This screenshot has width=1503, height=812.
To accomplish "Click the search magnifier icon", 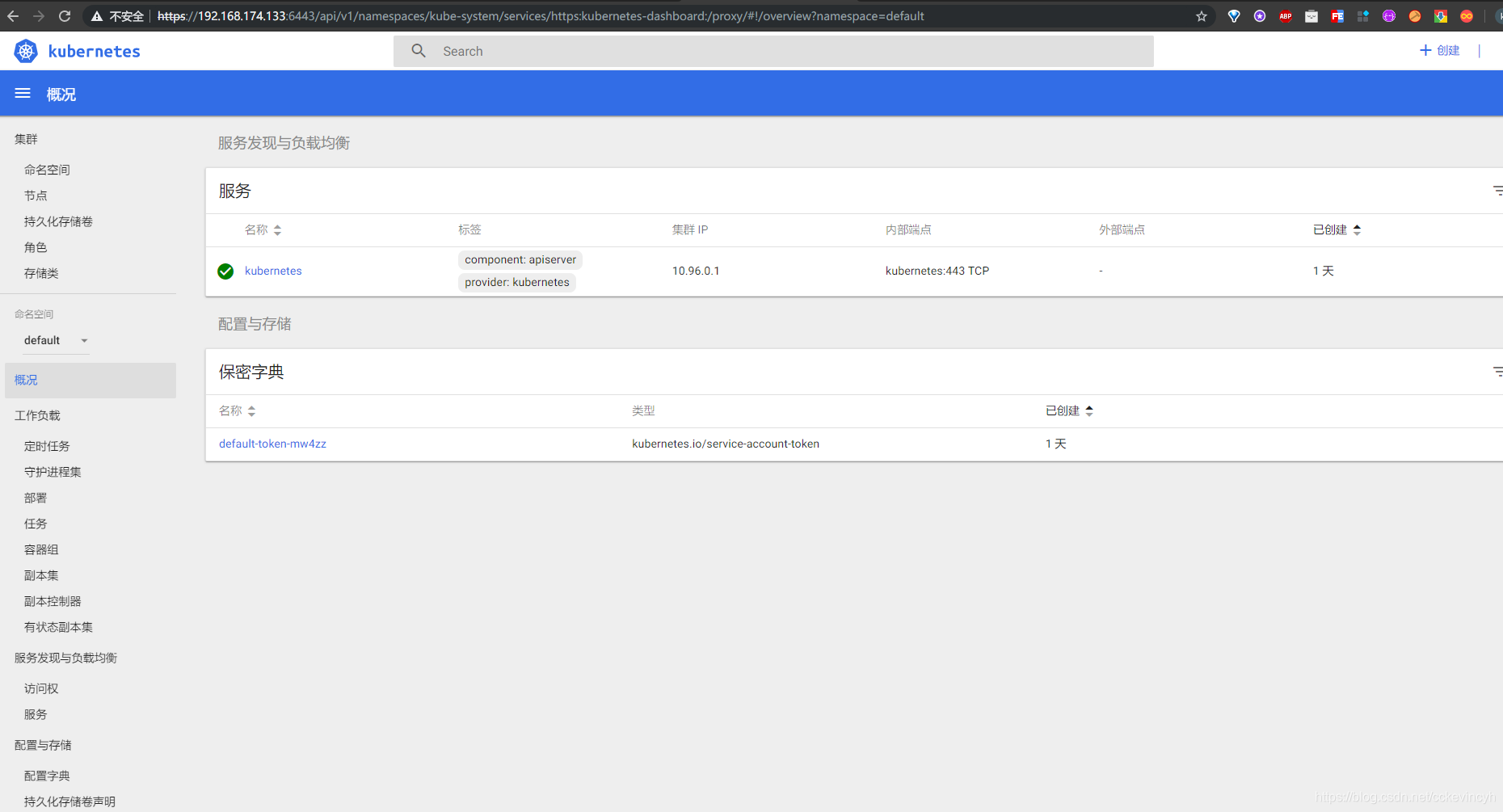I will click(419, 51).
